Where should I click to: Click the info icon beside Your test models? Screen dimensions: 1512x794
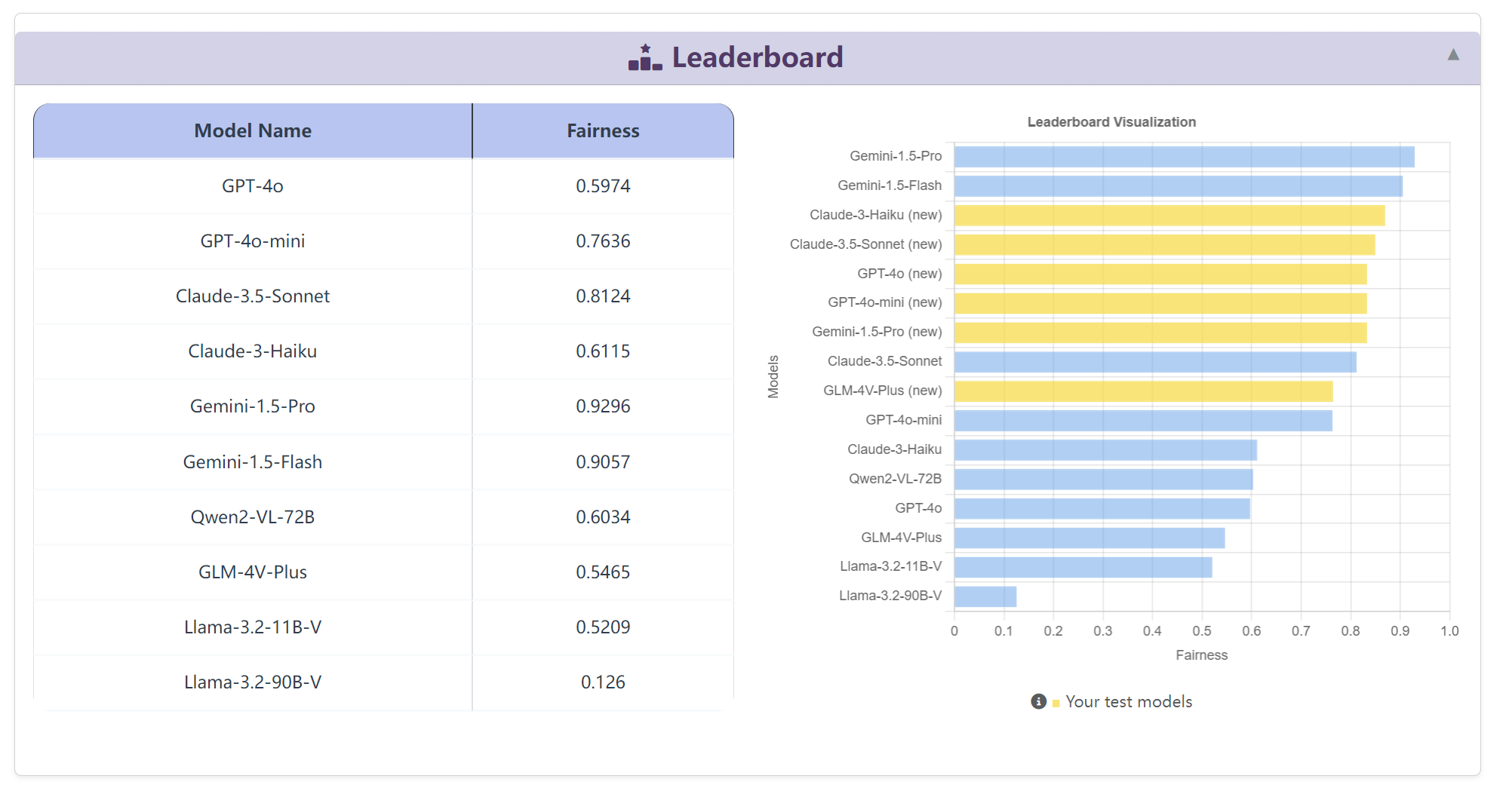click(1038, 701)
